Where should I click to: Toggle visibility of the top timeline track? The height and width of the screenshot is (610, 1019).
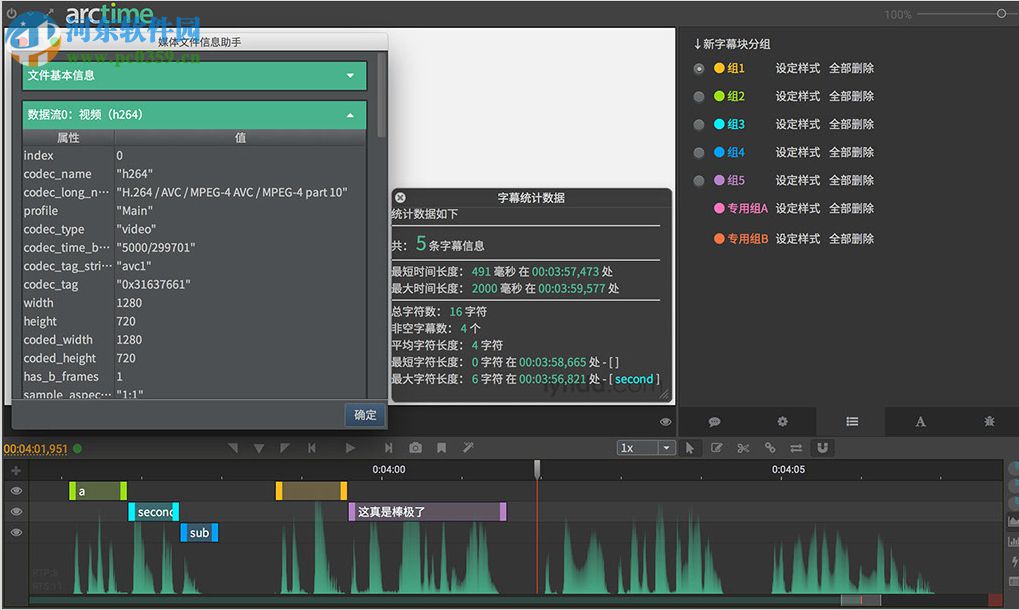click(x=15, y=491)
